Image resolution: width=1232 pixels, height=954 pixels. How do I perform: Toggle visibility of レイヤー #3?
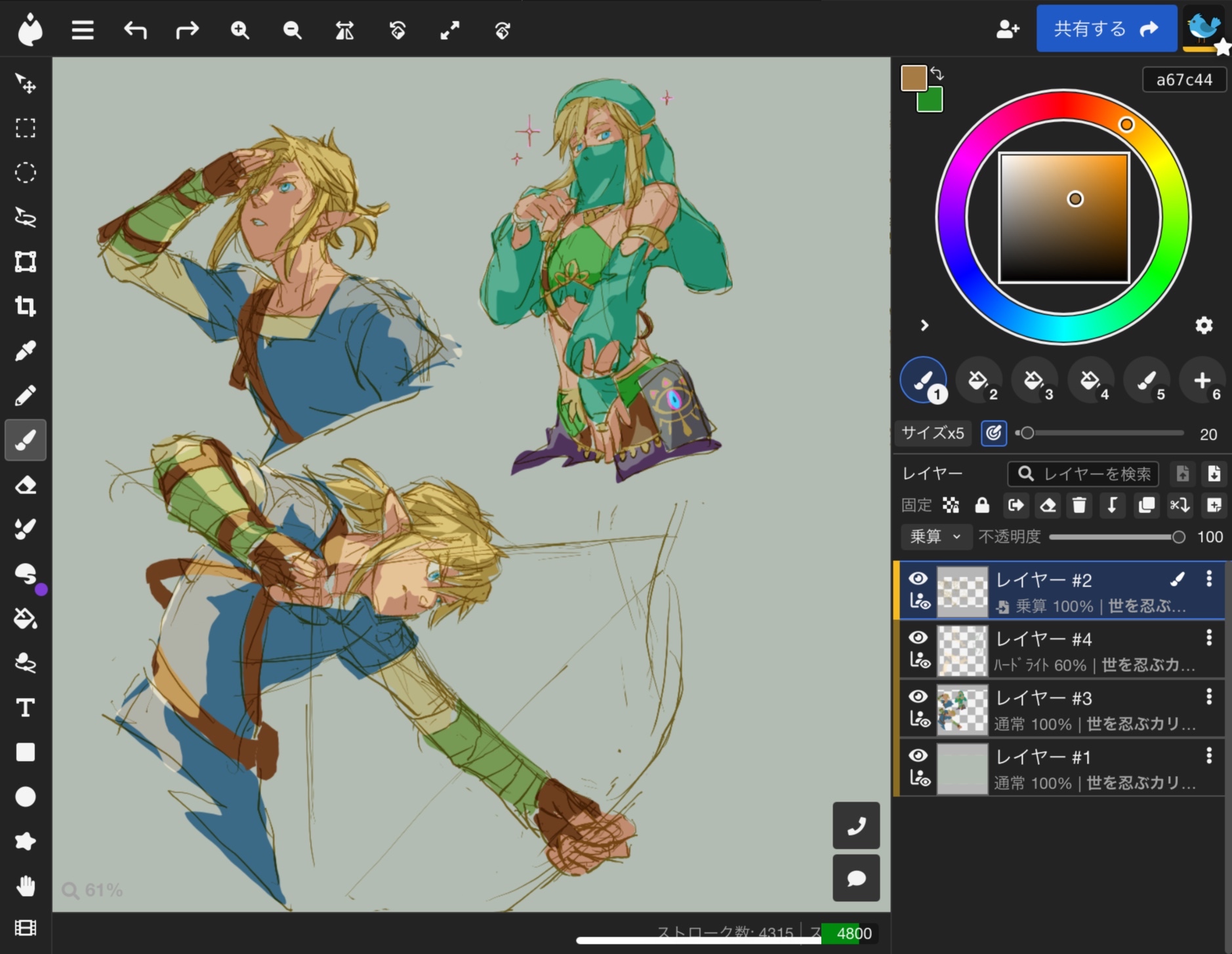coord(918,696)
